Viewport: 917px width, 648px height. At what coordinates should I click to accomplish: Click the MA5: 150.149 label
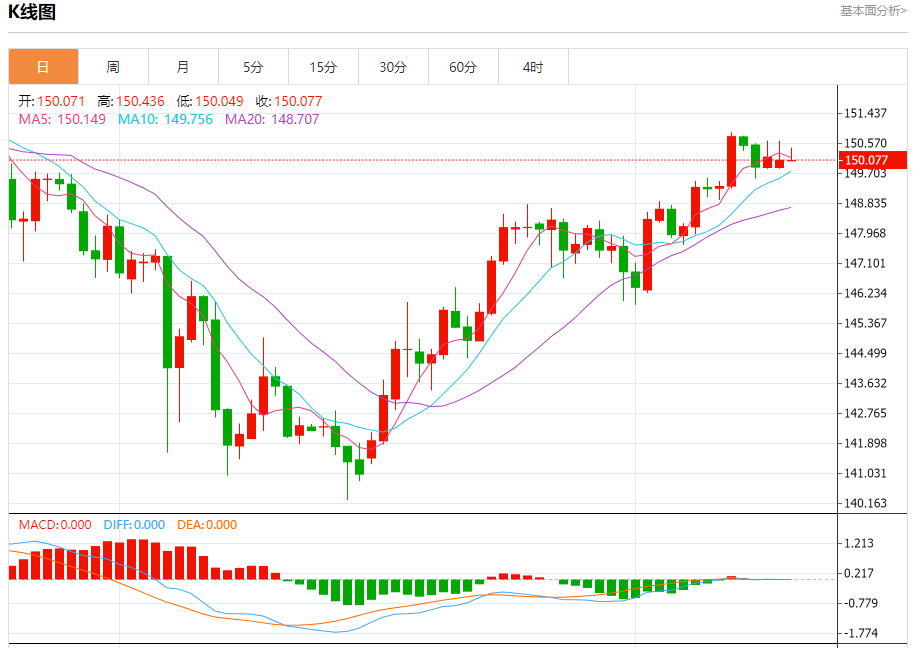click(x=62, y=119)
